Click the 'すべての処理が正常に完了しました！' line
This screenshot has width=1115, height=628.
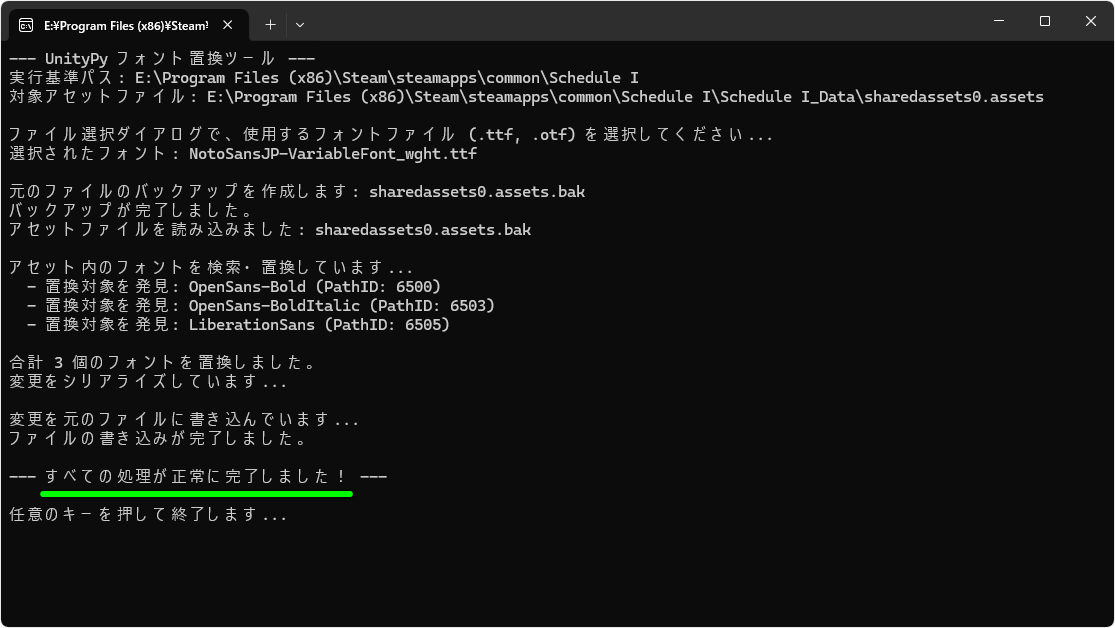pos(198,477)
